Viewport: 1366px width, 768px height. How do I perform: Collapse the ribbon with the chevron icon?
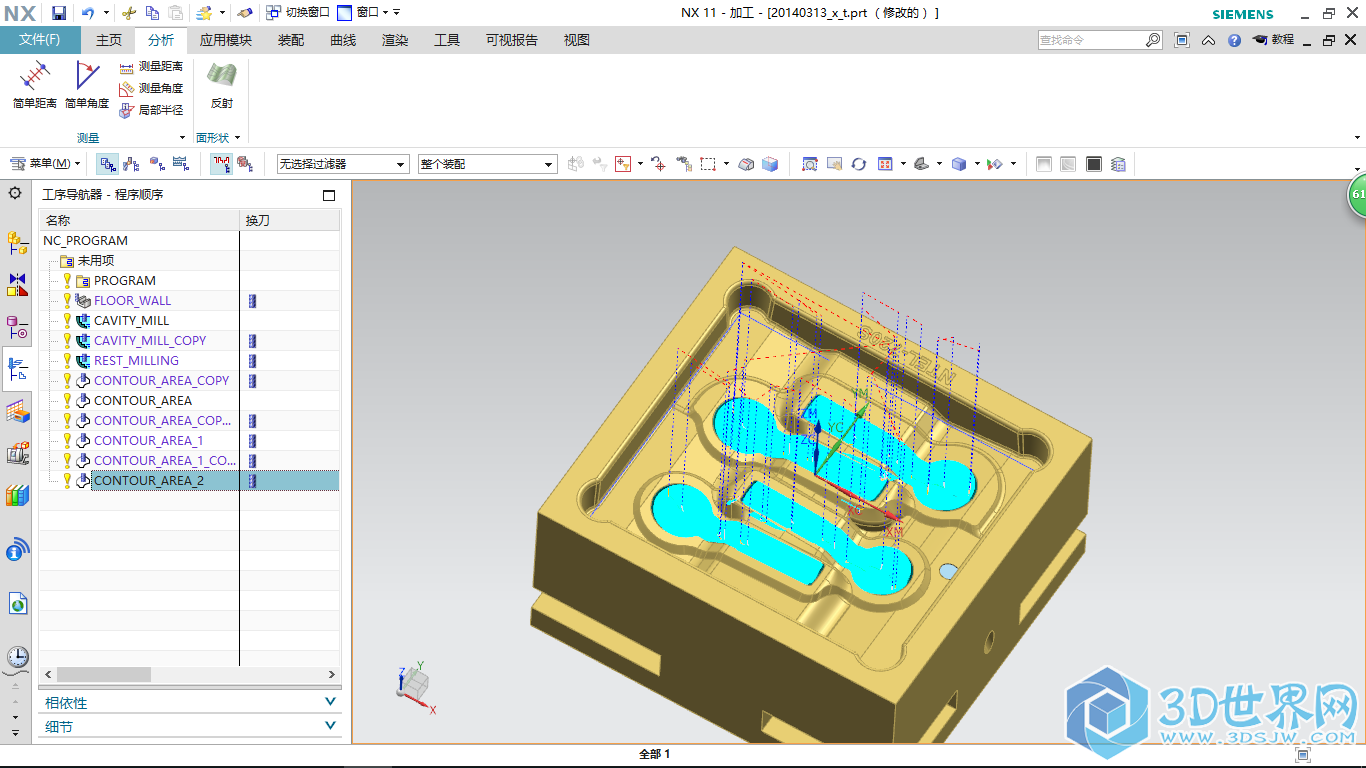point(1209,41)
